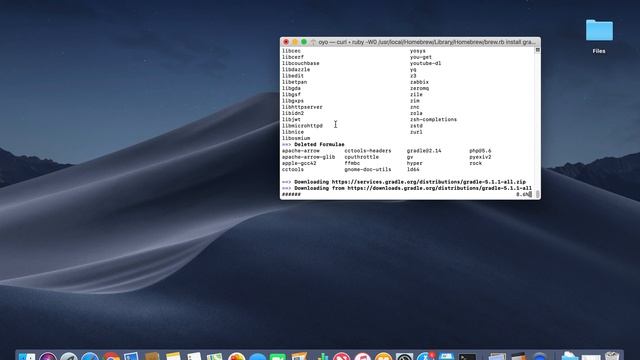Click the 'libgda' entry
Viewport: 640px width, 360px height.
pos(291,88)
